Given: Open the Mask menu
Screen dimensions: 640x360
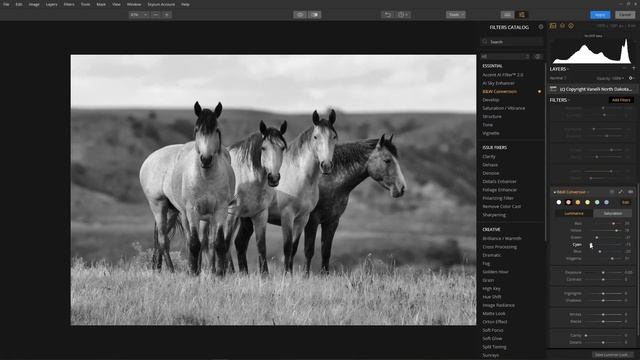Looking at the screenshot, I should pyautogui.click(x=101, y=4).
